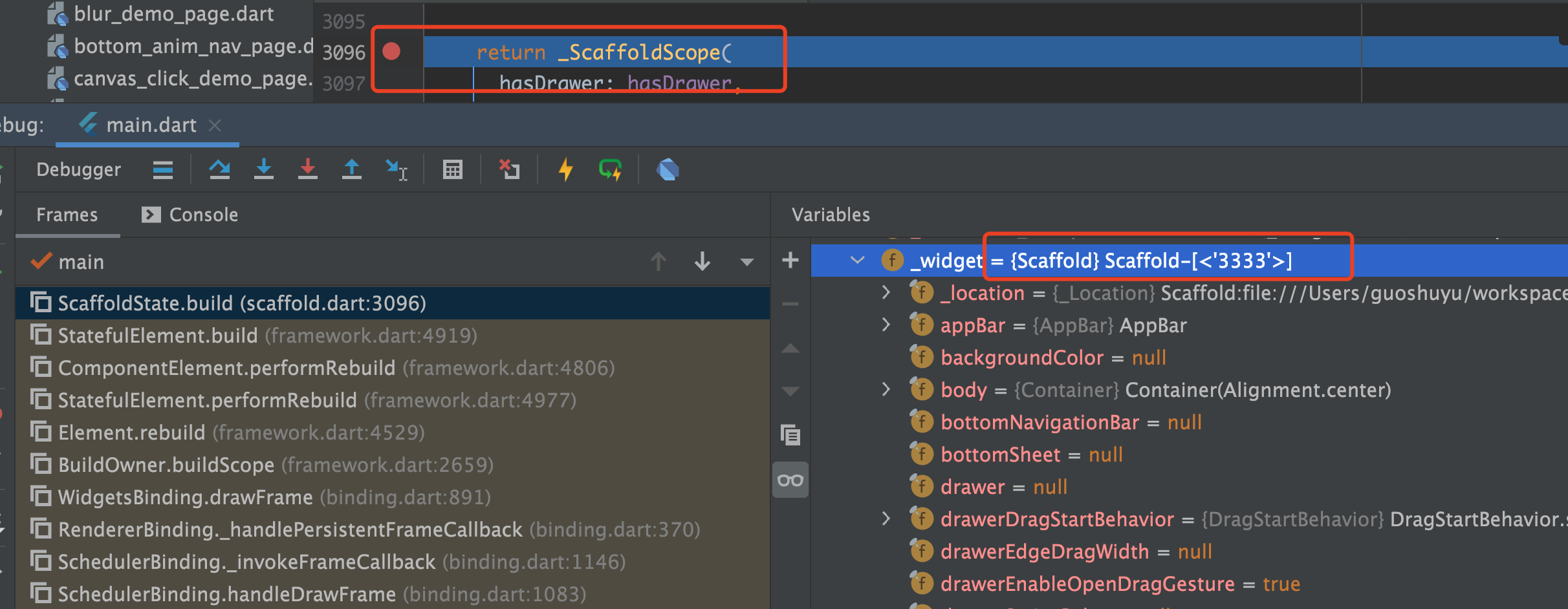Screen dimensions: 1568x609
Task: Close the main.dart debug tab
Action: [215, 125]
